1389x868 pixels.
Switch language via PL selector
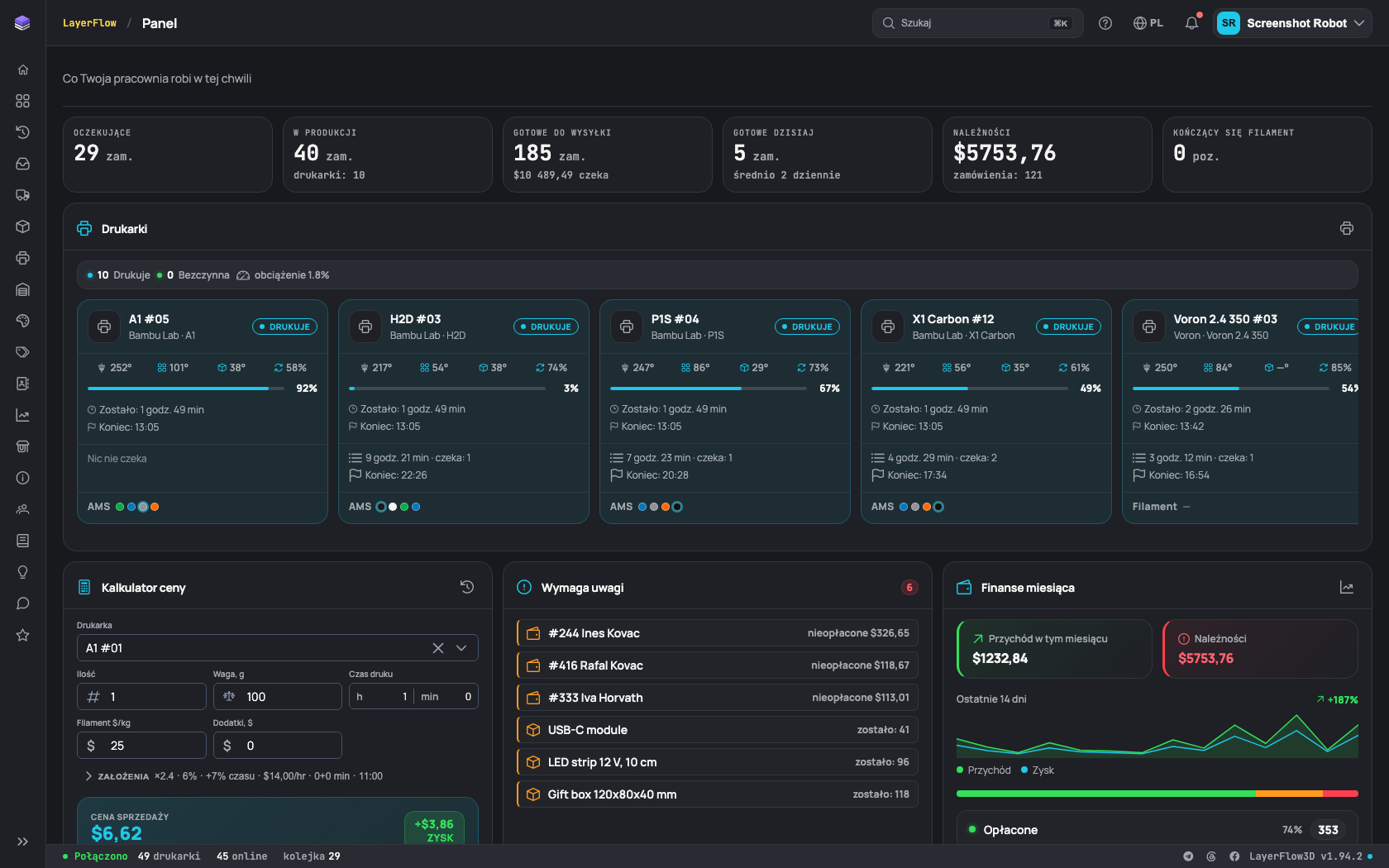[1148, 23]
